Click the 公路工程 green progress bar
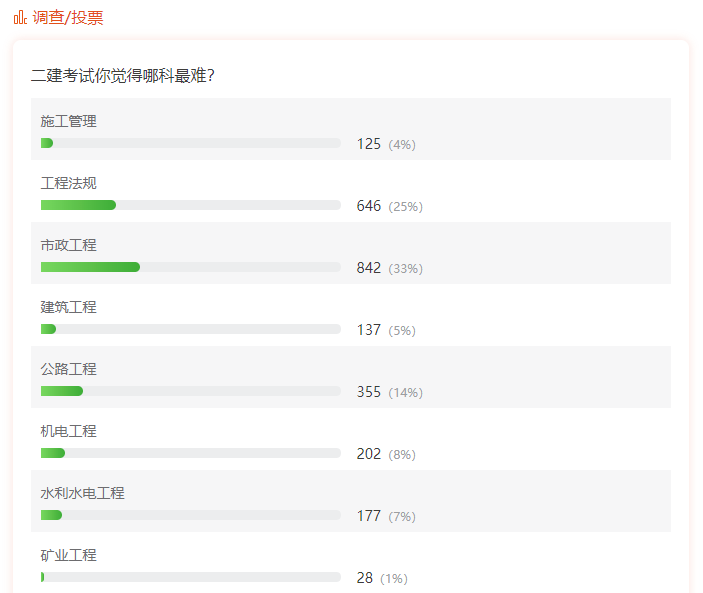Viewport: 703px width, 593px height. point(62,391)
